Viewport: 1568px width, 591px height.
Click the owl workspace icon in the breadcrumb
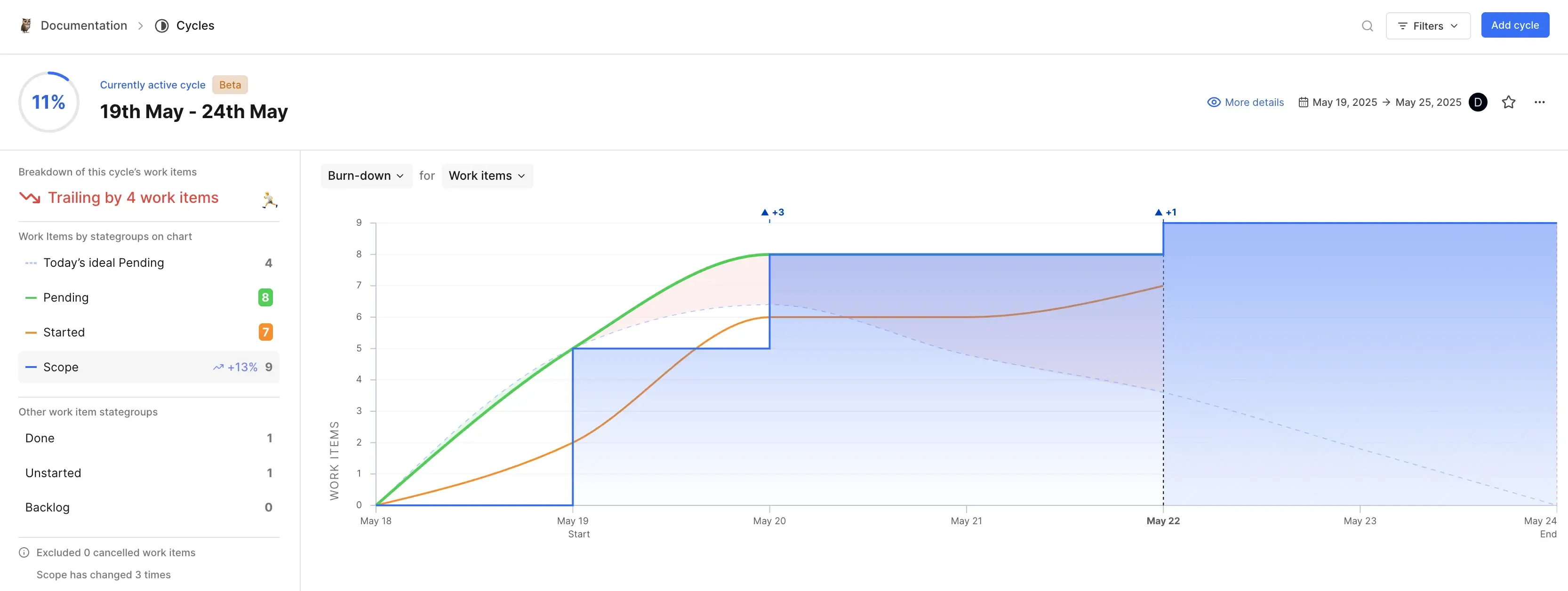coord(25,25)
